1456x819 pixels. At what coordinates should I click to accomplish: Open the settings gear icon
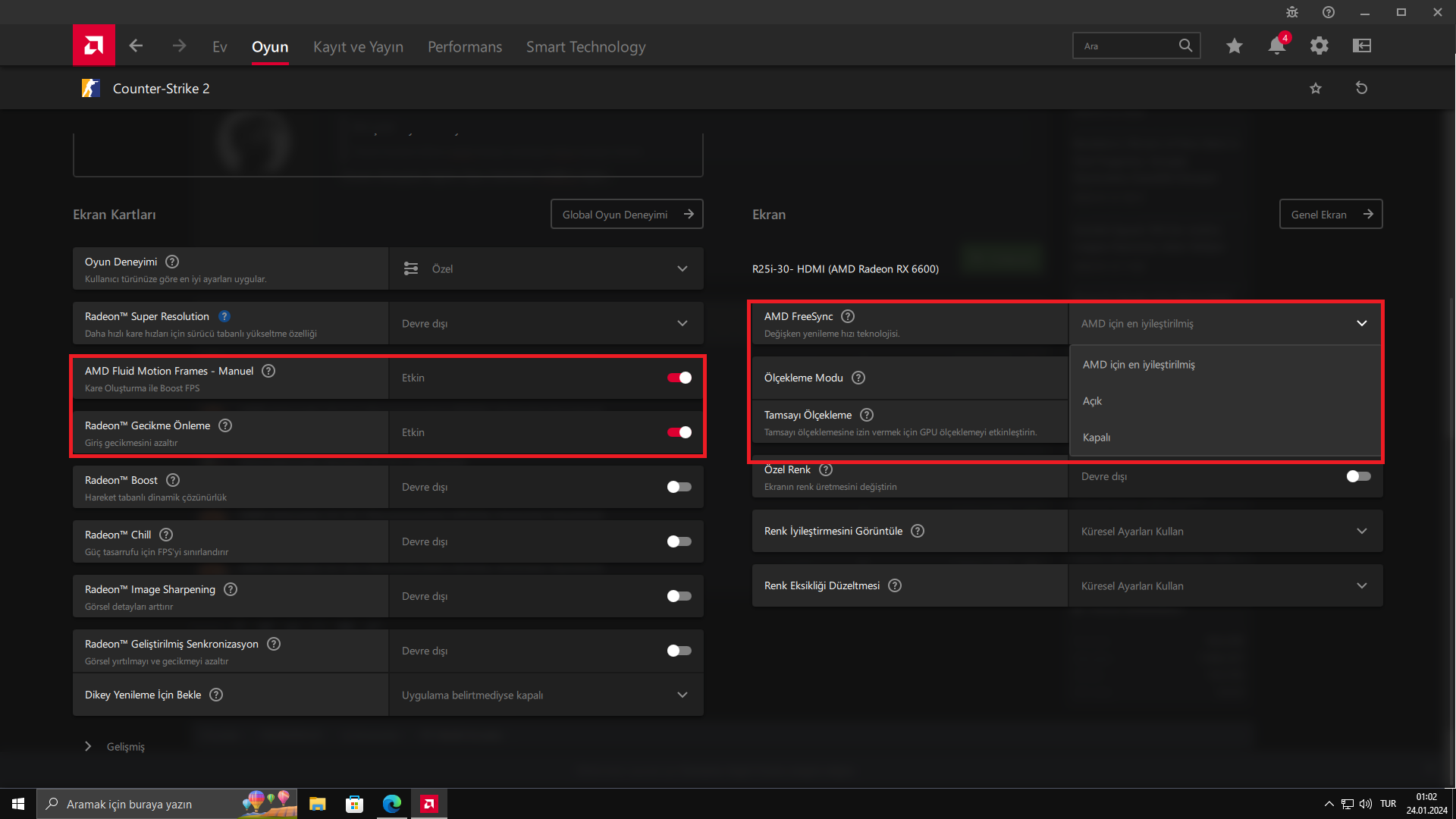1319,46
